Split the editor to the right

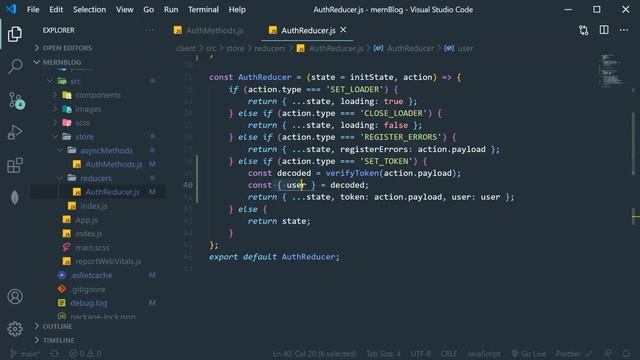click(x=604, y=30)
